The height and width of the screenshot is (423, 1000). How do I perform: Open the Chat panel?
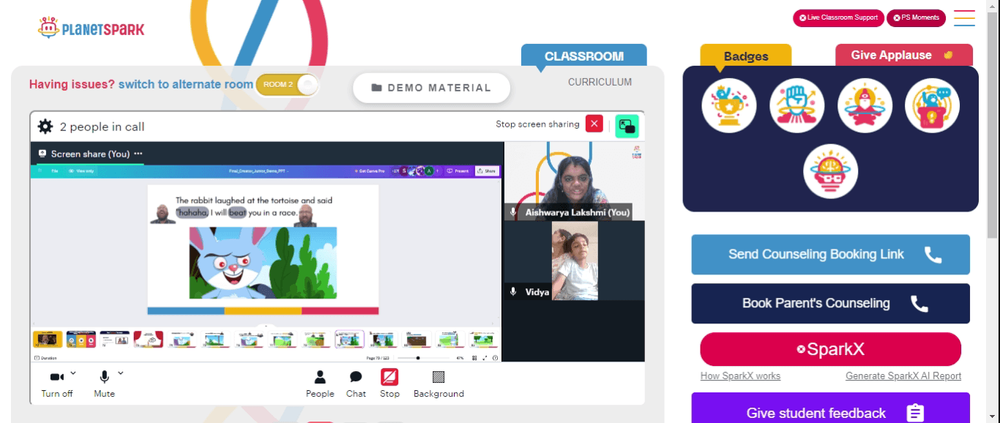click(356, 384)
